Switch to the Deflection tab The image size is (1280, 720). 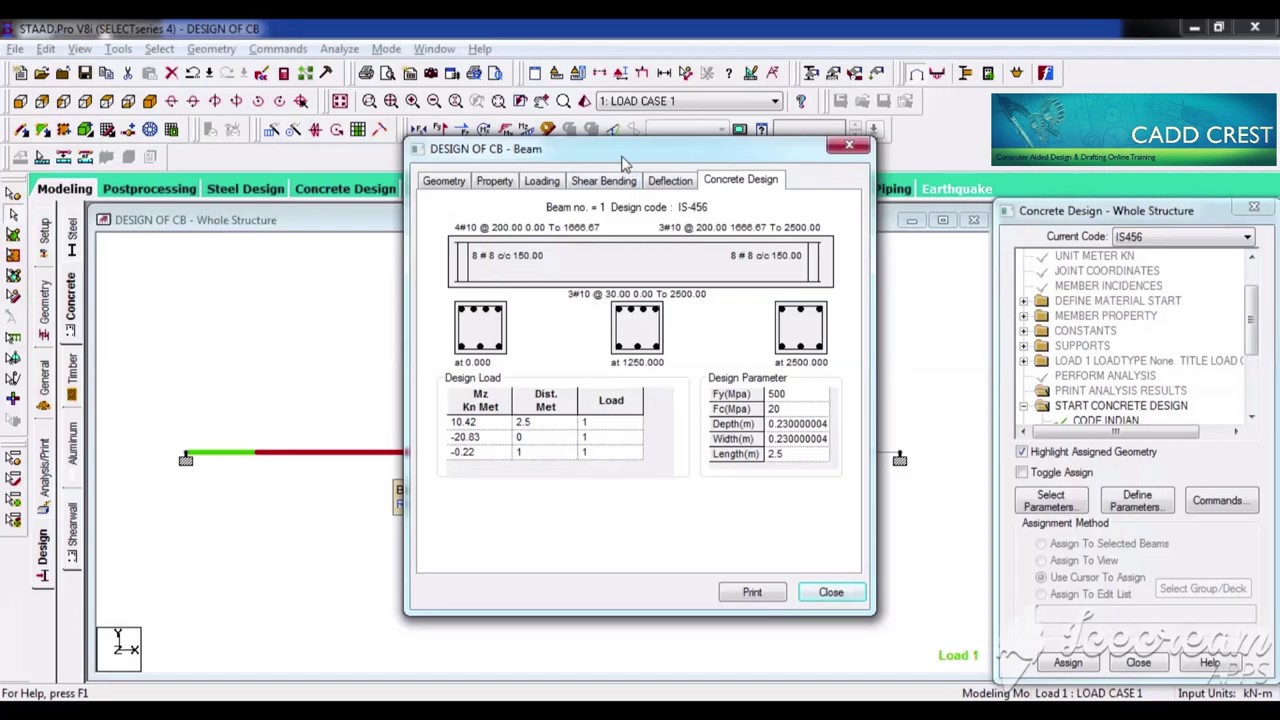pyautogui.click(x=670, y=181)
